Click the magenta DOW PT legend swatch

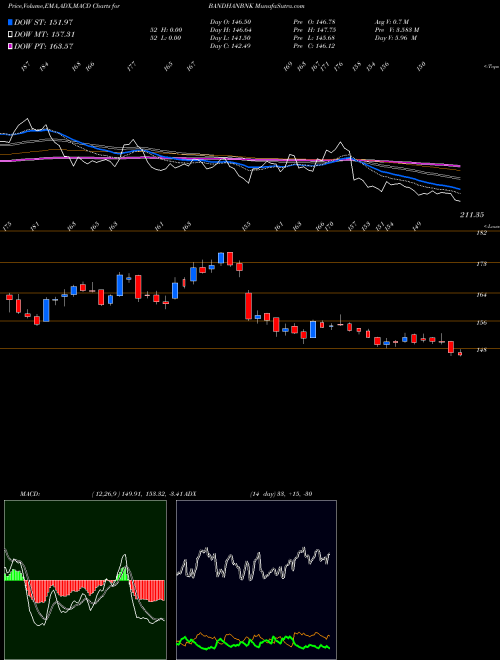[x=10, y=46]
